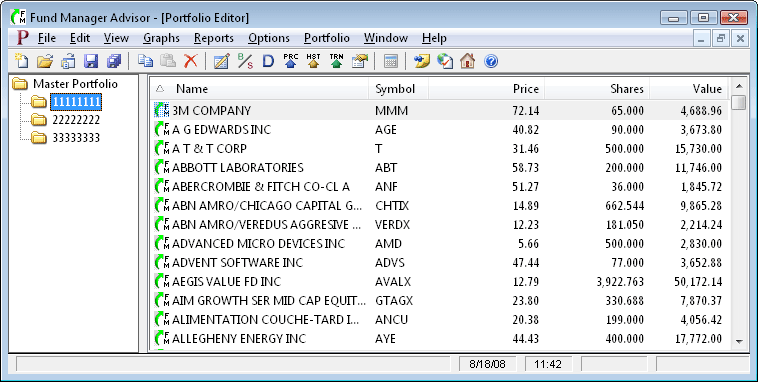The image size is (758, 382).
Task: Click the yellow note pin icon
Action: pos(422,61)
